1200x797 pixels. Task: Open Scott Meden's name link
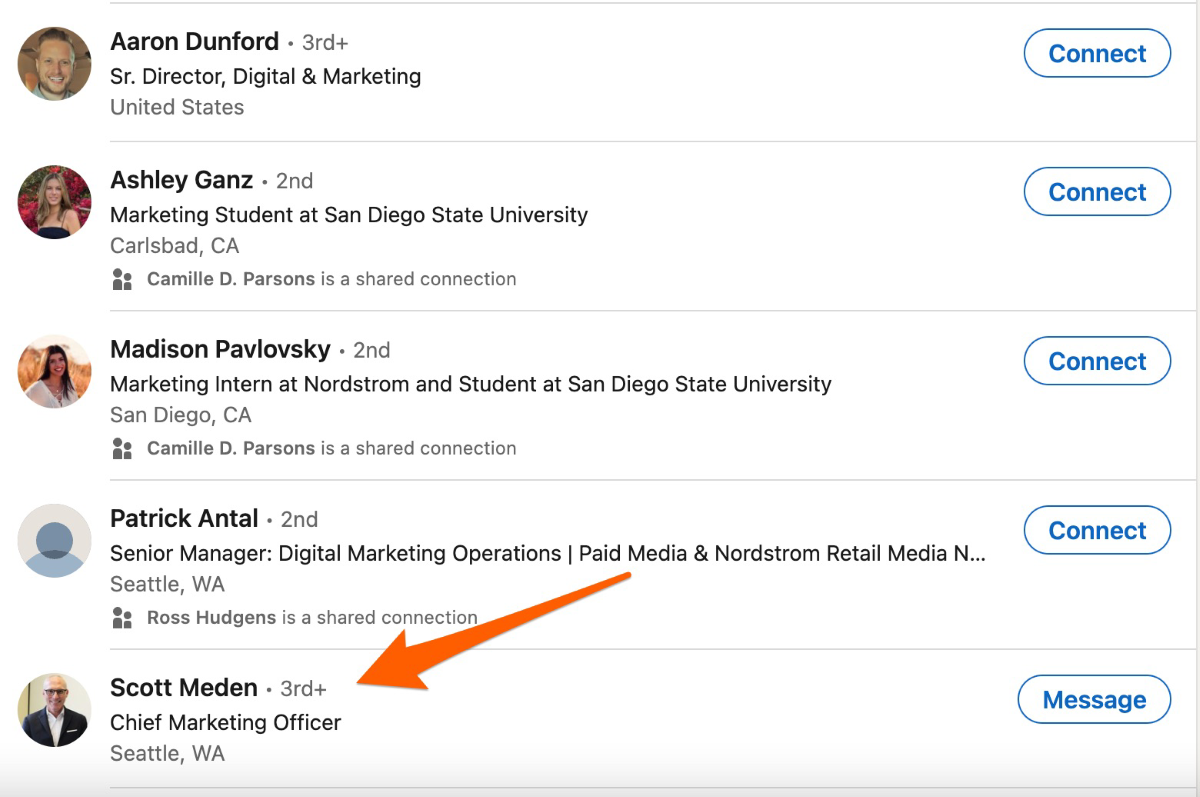(184, 688)
